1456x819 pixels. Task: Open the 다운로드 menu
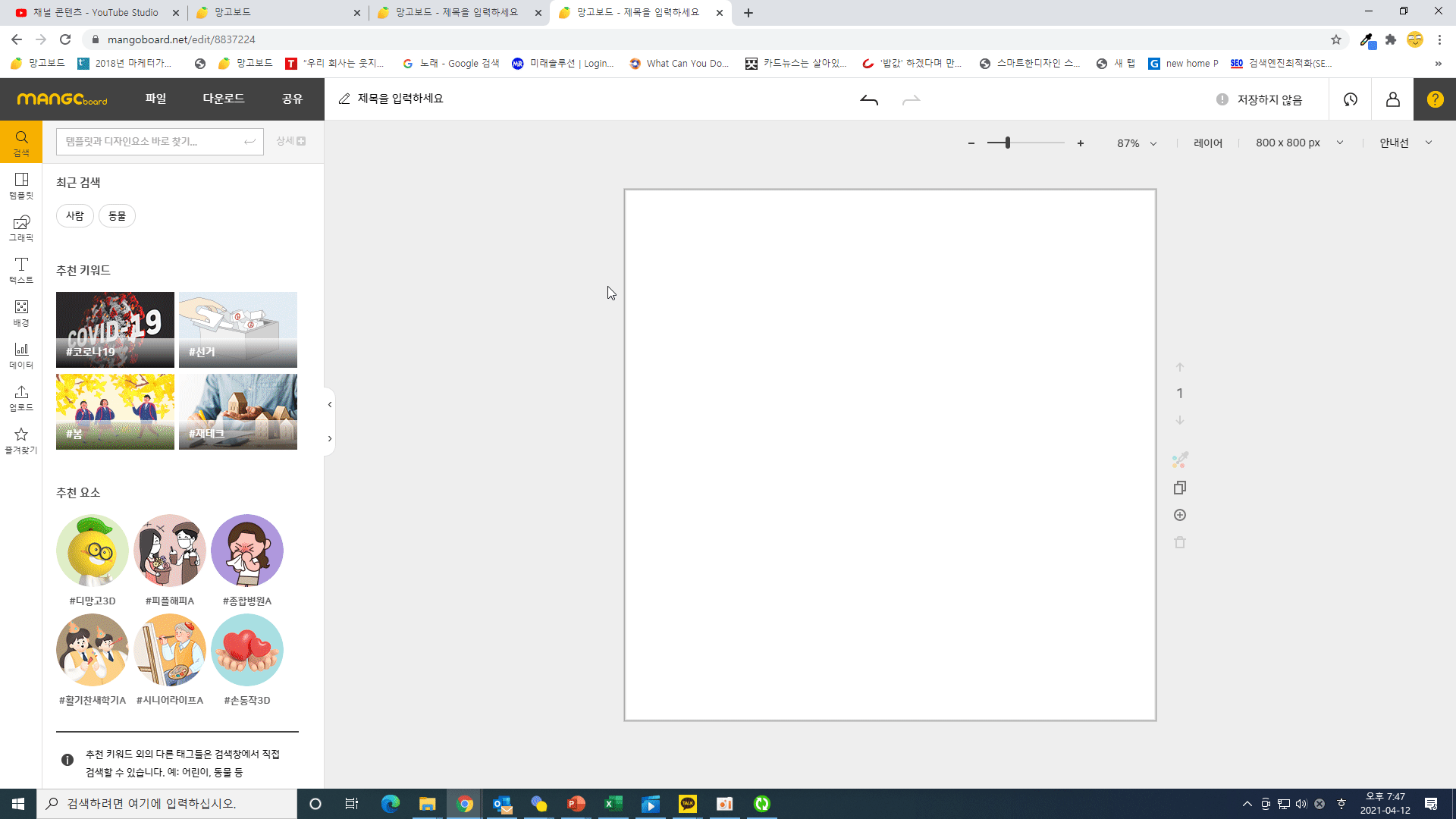(223, 99)
